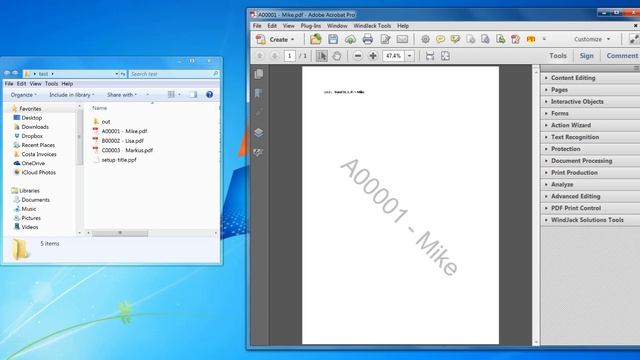Click the Organize button in Explorer
This screenshot has width=640, height=360.
point(24,95)
